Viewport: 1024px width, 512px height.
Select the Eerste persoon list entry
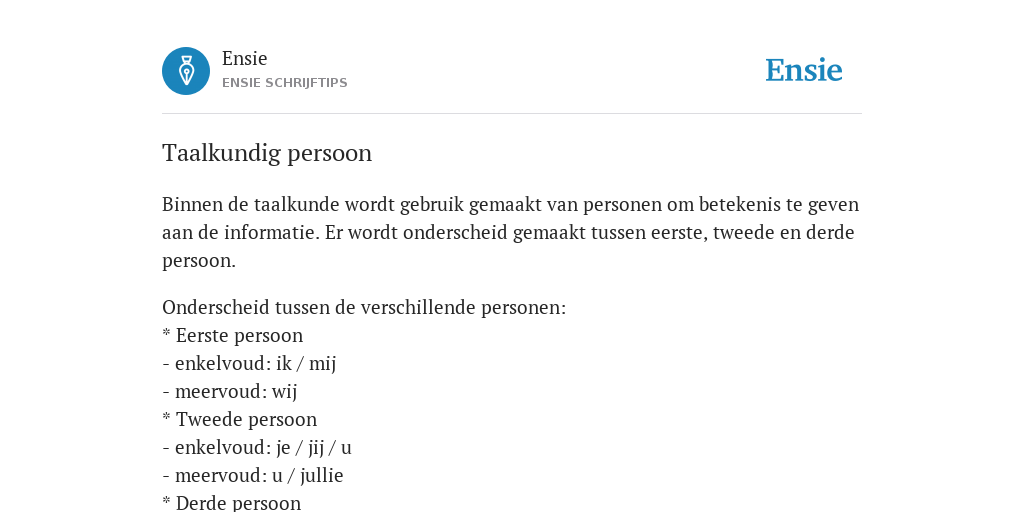(232, 336)
